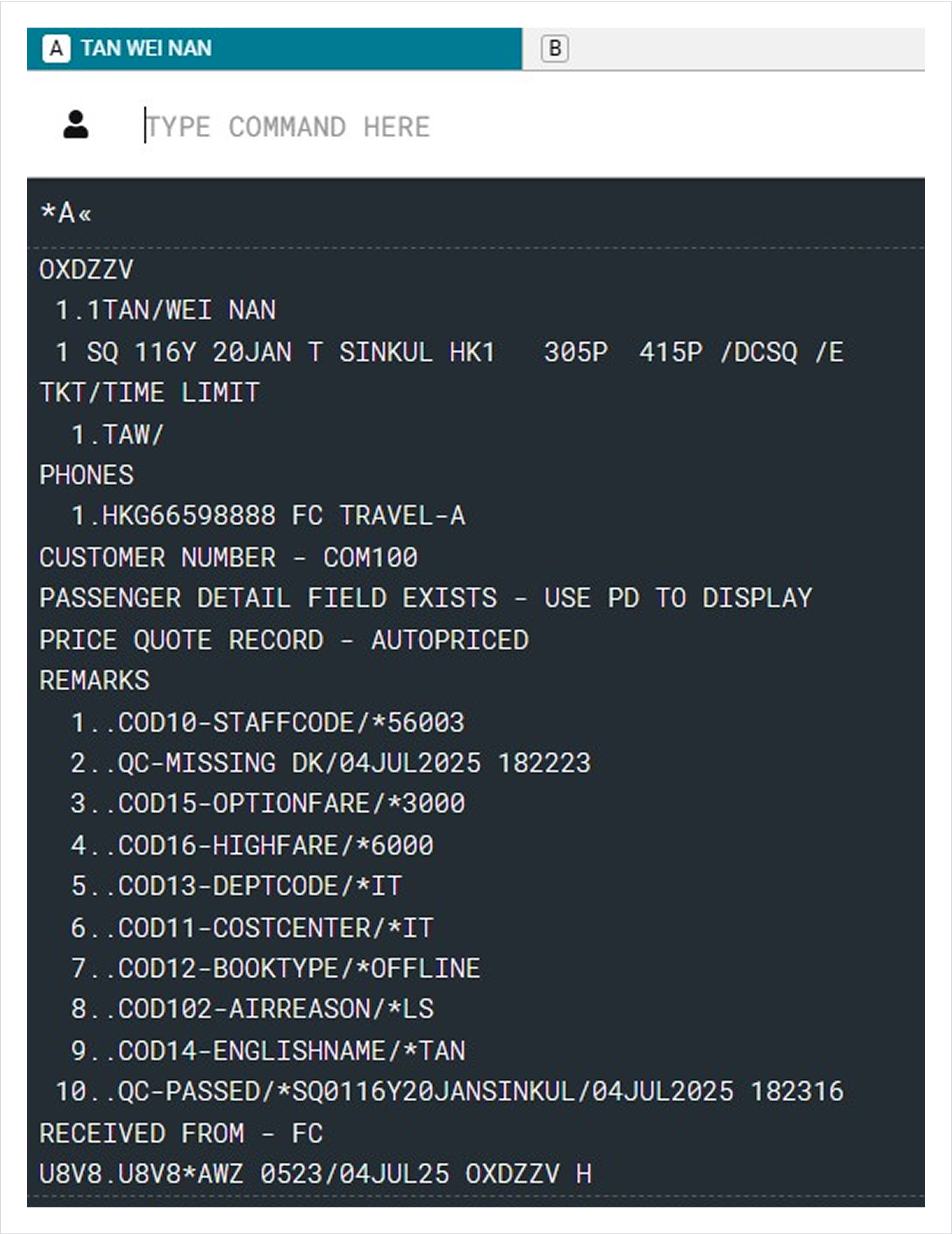Switch to the TAN WEI NAN tab
The width and height of the screenshot is (952, 1234).
pyautogui.click(x=274, y=48)
